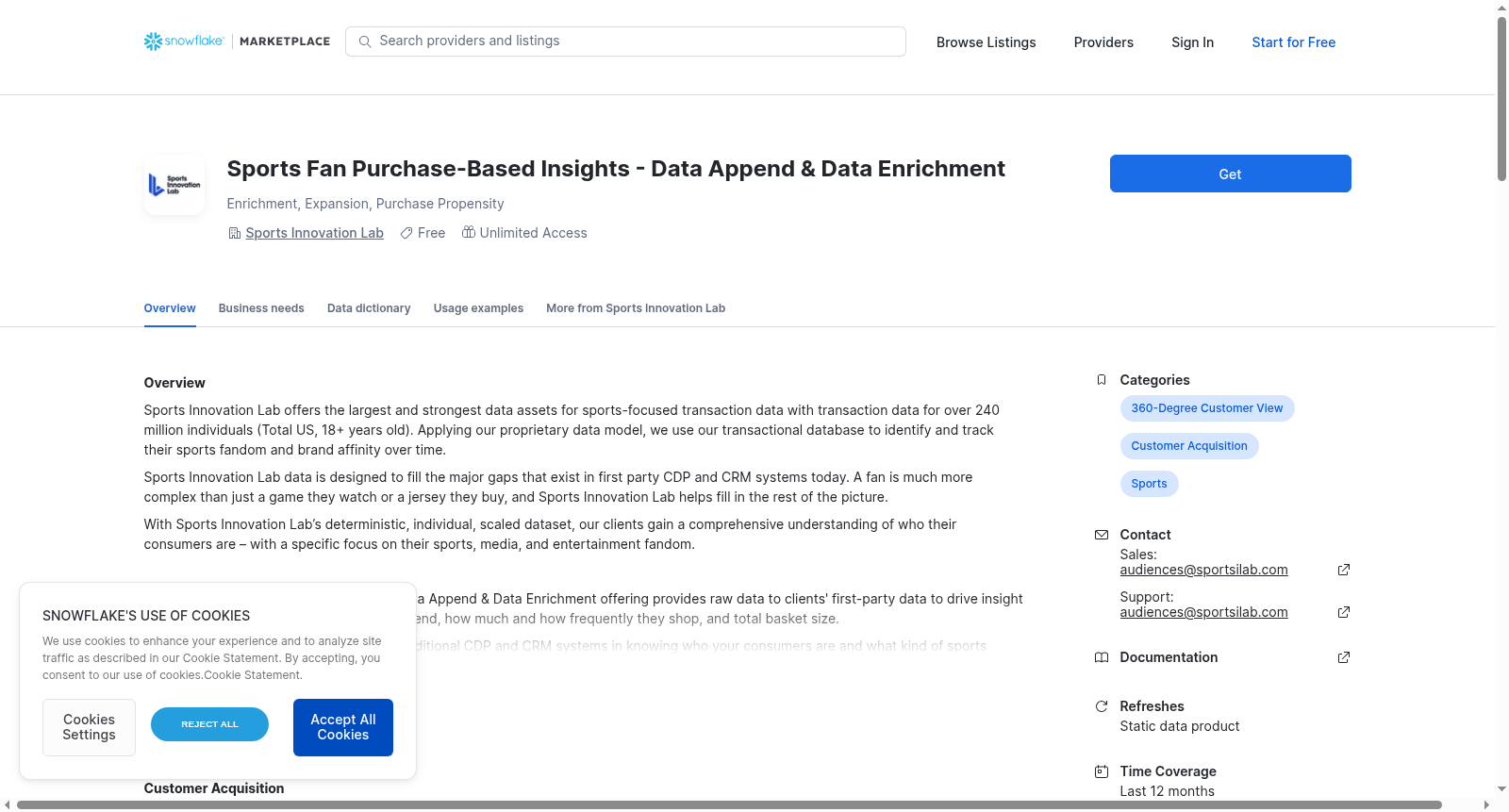Click the Support email audiences@sportsilab.com
The width and height of the screenshot is (1509, 812).
[x=1203, y=612]
